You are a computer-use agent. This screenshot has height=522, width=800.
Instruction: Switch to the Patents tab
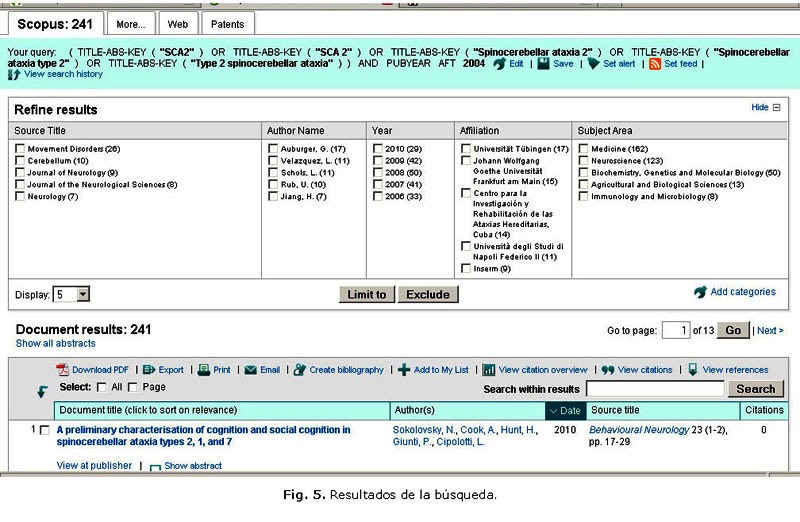point(229,23)
